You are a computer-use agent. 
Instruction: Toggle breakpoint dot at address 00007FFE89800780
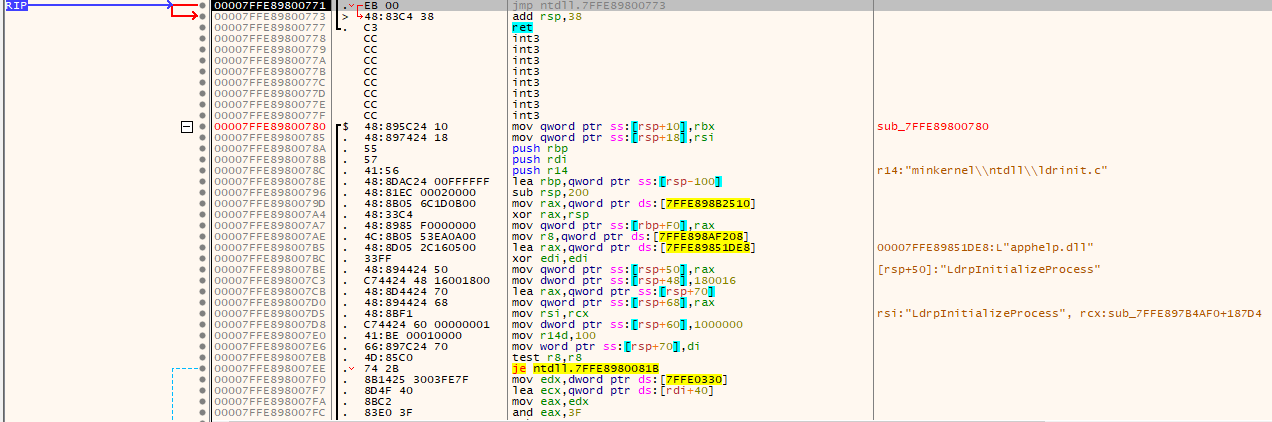[203, 126]
